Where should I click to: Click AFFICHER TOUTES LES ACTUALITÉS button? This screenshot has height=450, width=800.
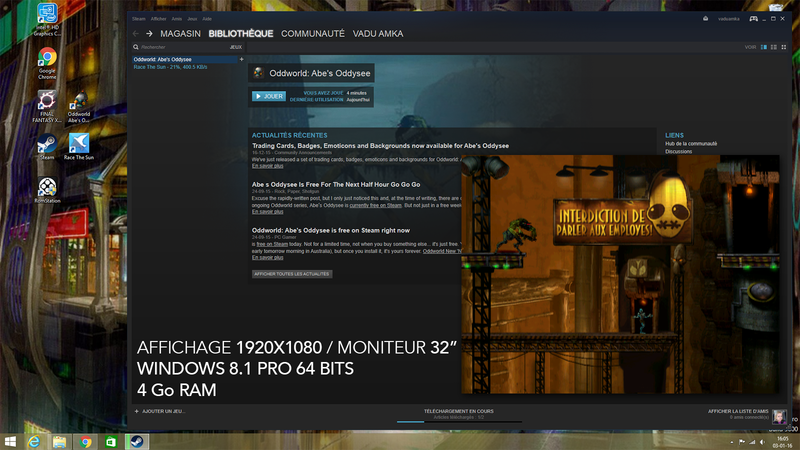click(x=292, y=274)
